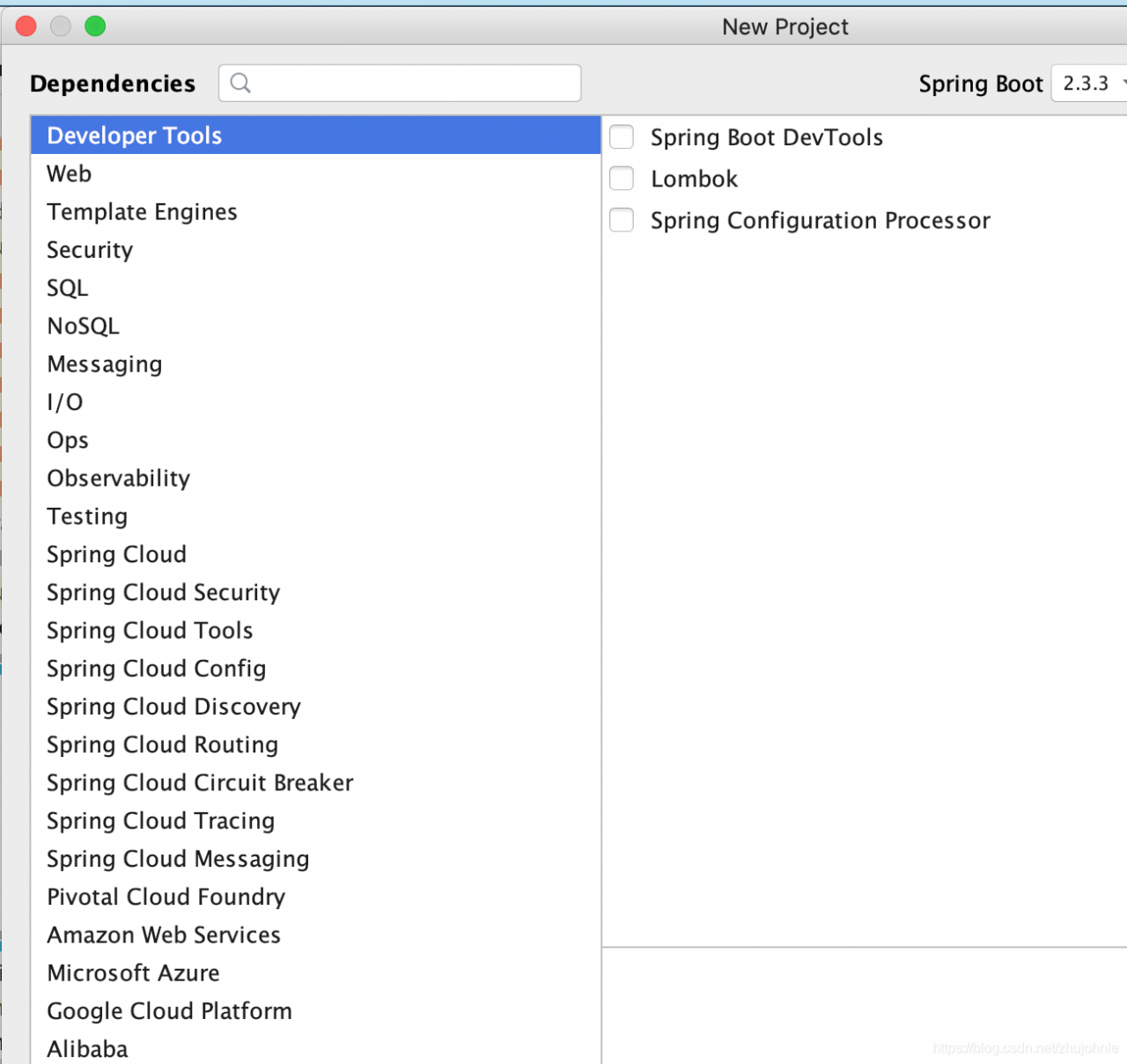Select Amazon Web Services category
This screenshot has height=1064, width=1127.
(x=316, y=935)
